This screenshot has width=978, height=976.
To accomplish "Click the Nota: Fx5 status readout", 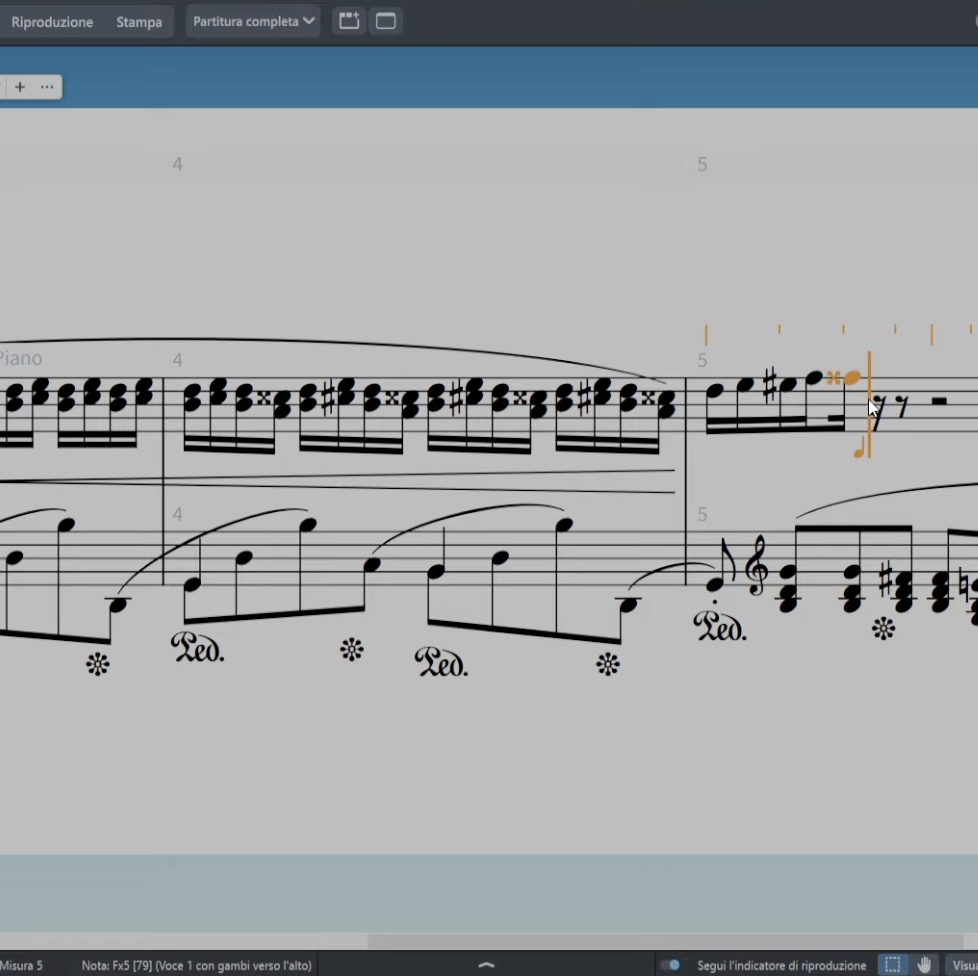I will [196, 965].
